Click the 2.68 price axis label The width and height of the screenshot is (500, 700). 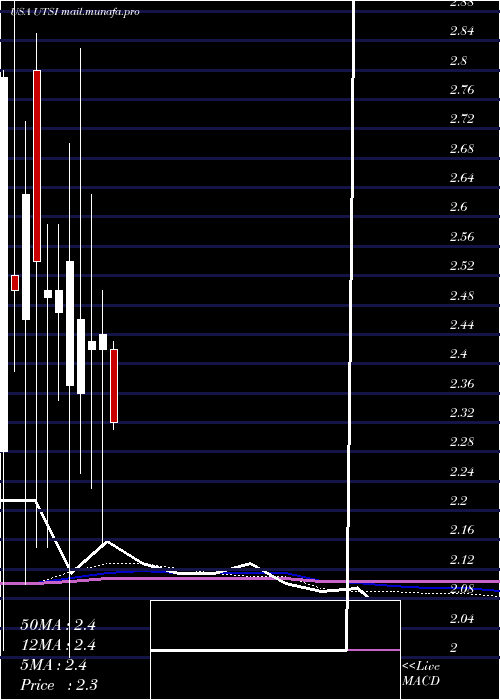coord(462,149)
